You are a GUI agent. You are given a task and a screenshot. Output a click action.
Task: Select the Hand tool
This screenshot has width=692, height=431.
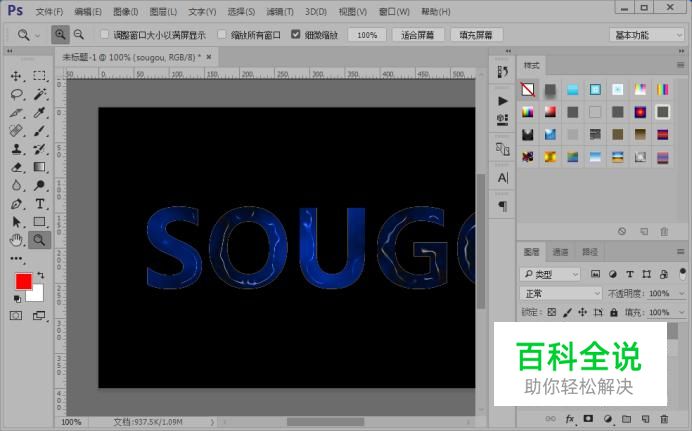coord(16,240)
